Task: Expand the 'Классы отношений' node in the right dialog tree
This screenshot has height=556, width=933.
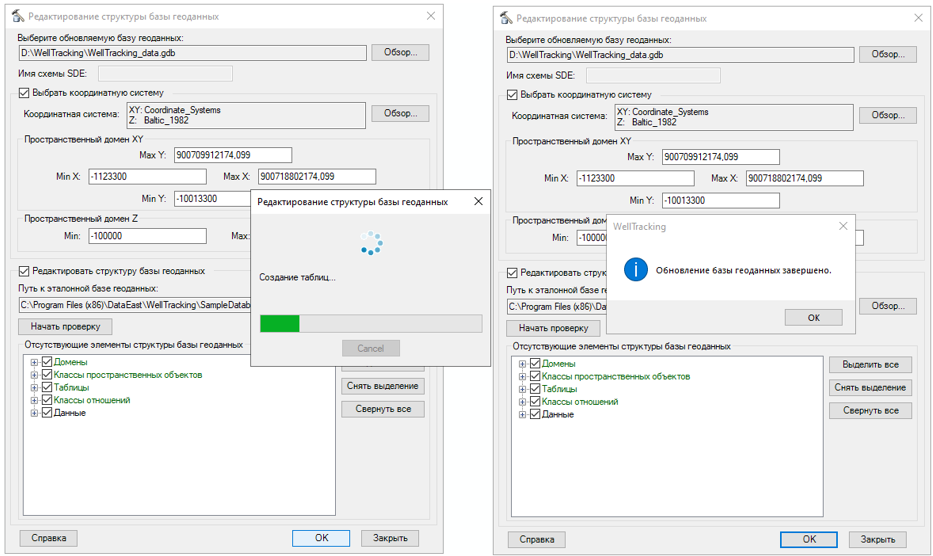Action: (523, 402)
